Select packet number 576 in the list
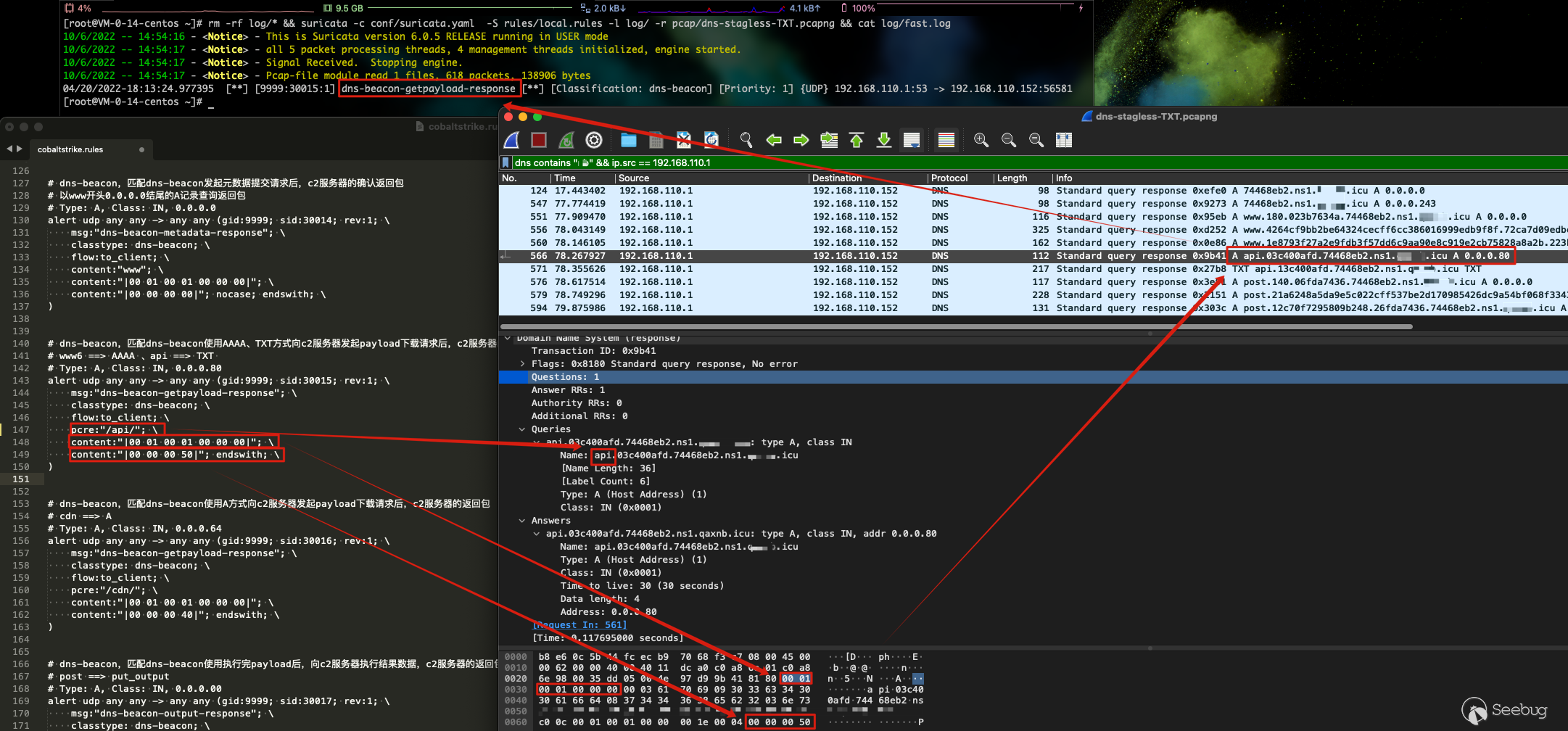This screenshot has height=731, width=1568. 1033,282
